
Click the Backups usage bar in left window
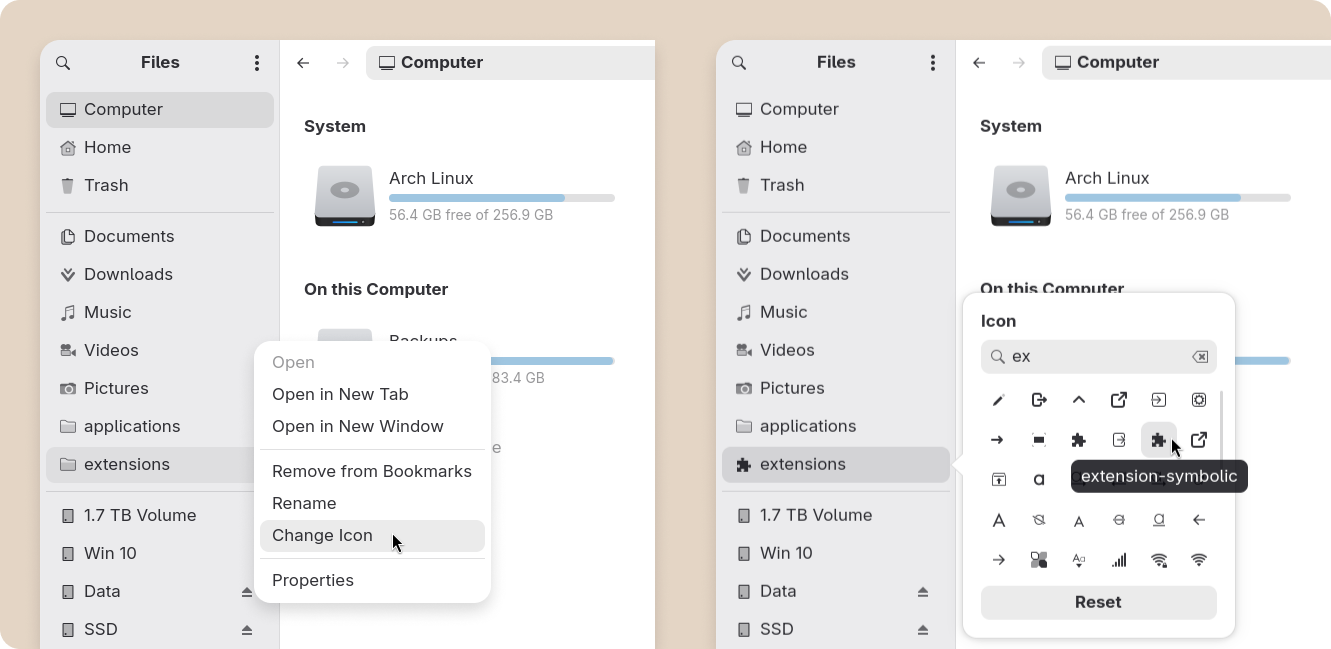tap(552, 361)
